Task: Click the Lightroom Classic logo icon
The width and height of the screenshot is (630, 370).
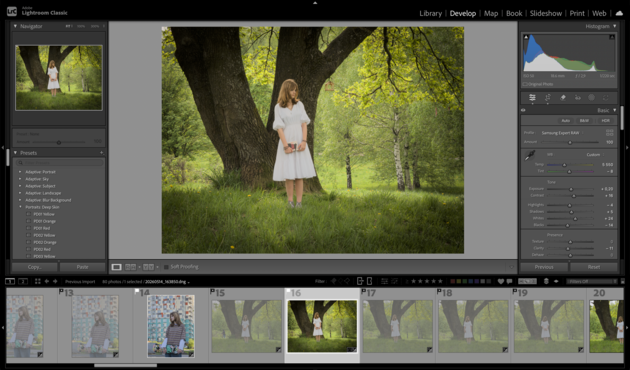Action: [x=12, y=12]
